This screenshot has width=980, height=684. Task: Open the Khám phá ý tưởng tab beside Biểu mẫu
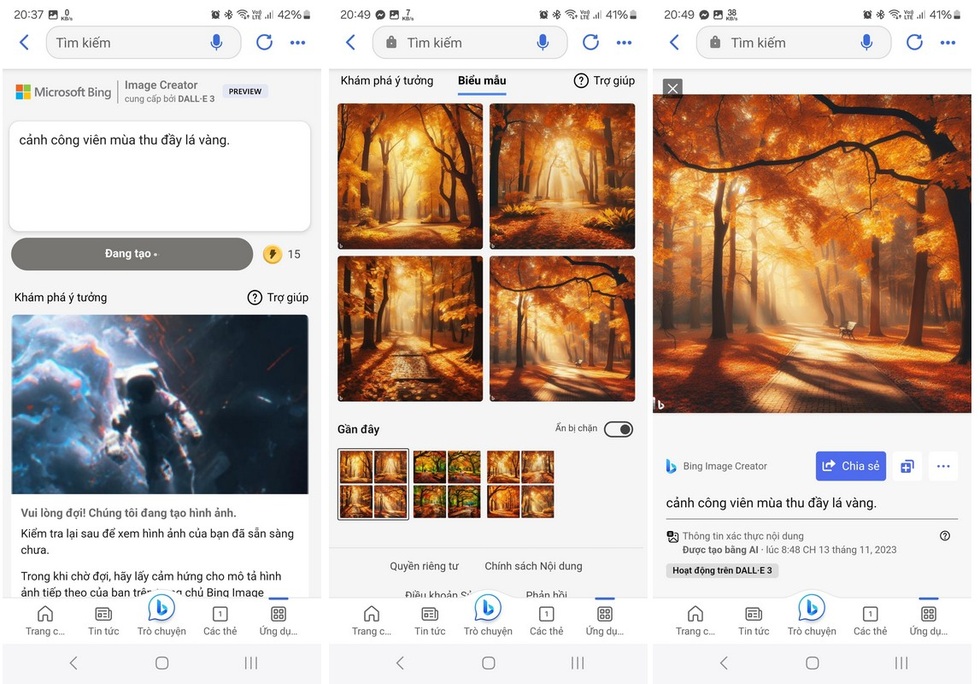[387, 81]
